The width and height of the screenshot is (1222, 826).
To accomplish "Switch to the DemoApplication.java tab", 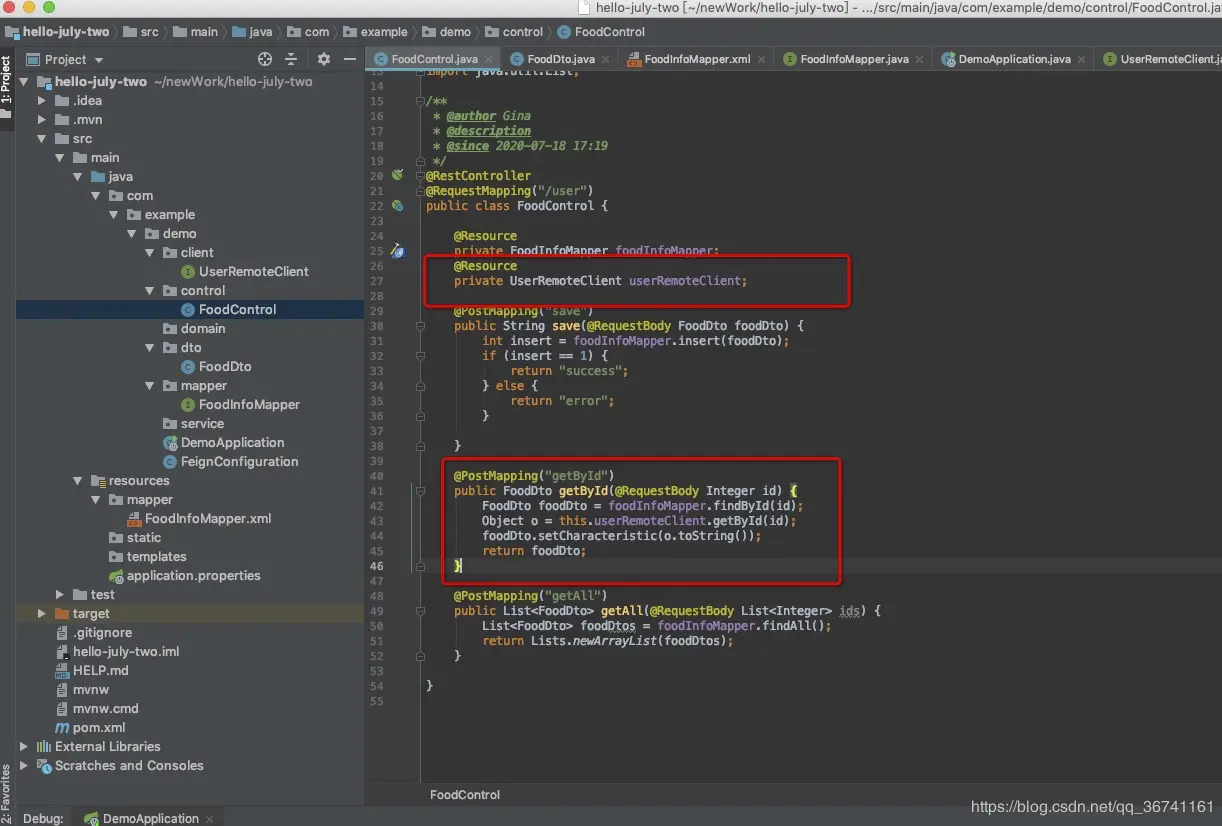I will click(x=1013, y=59).
